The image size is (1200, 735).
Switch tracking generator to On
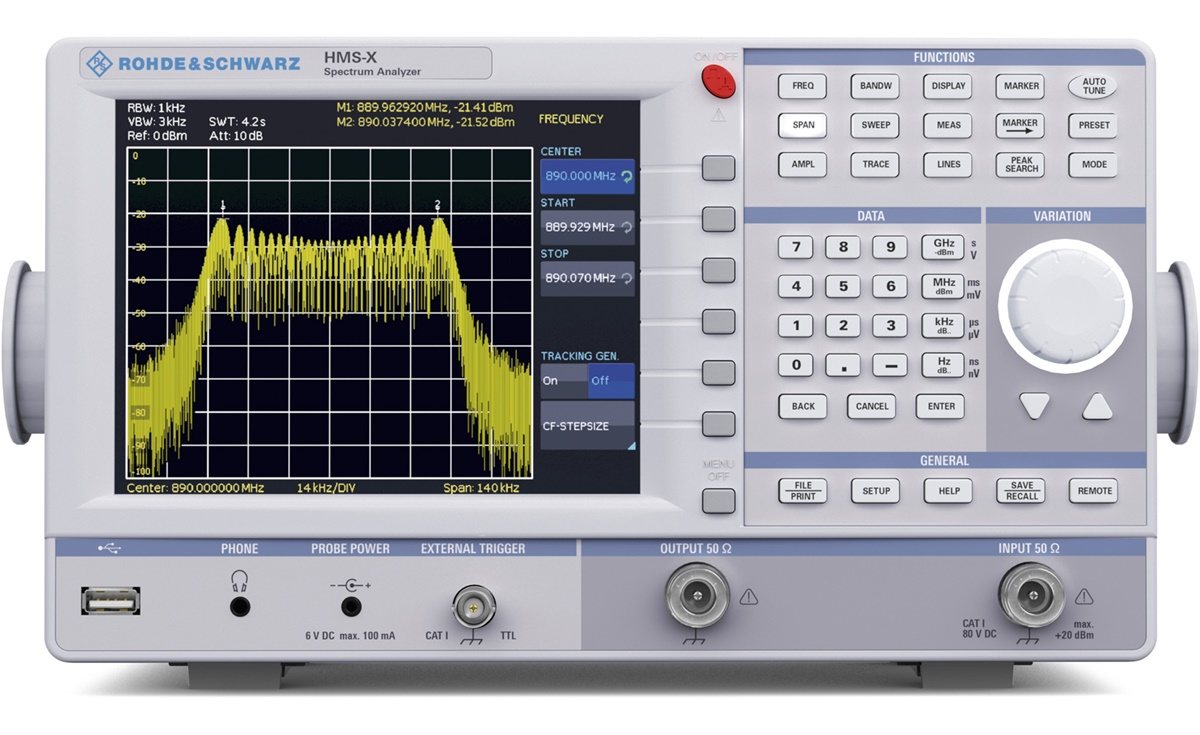coord(563,381)
